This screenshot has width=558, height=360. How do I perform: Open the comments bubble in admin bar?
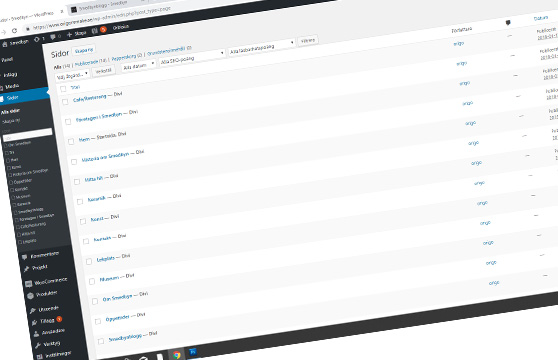(53, 37)
